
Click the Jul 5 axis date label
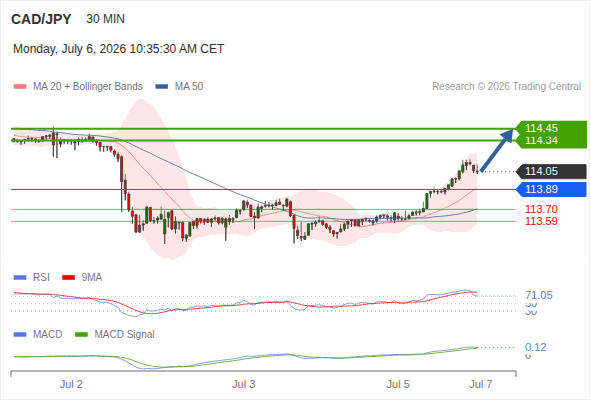coord(398,385)
